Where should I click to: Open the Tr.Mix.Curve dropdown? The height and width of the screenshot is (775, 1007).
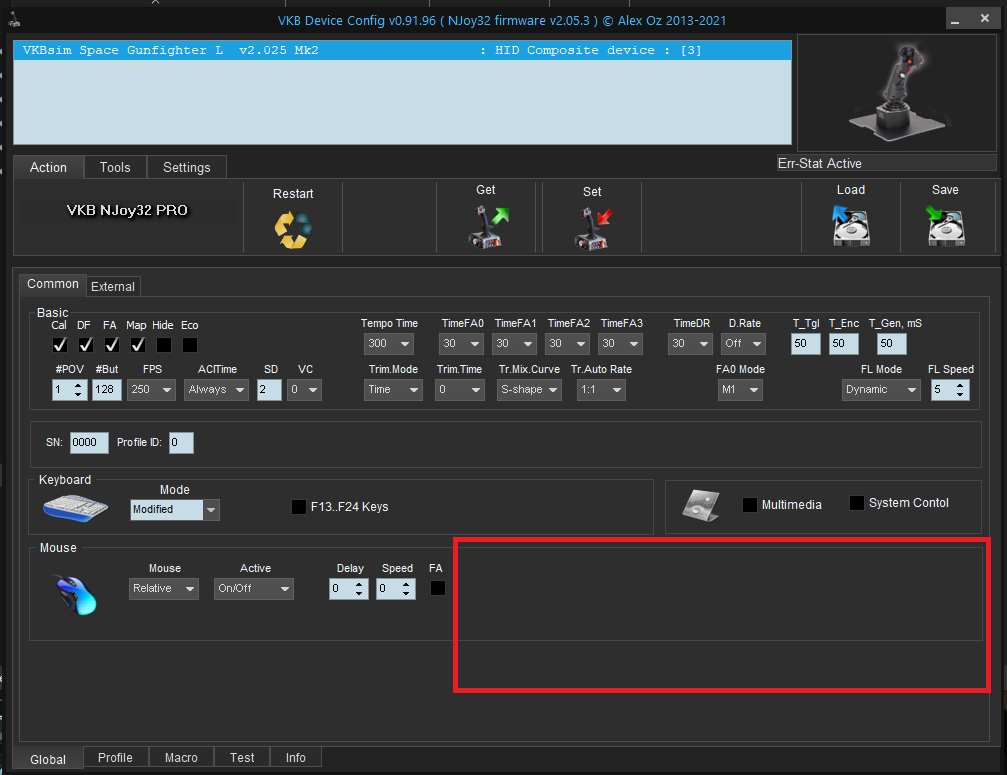pyautogui.click(x=529, y=390)
